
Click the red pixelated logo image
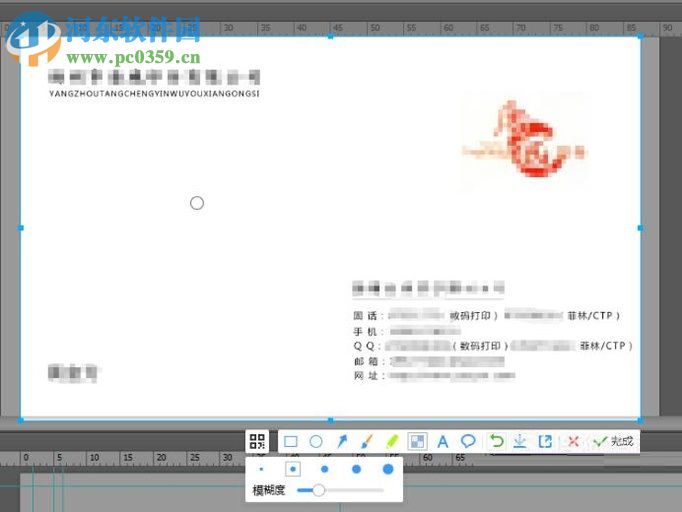(x=525, y=139)
